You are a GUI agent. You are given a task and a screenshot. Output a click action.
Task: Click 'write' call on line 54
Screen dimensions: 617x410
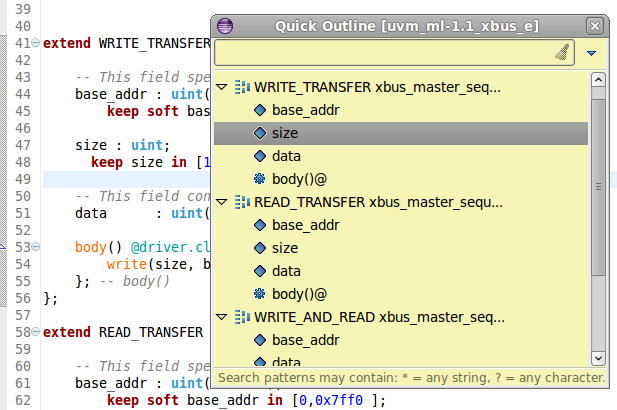[127, 264]
